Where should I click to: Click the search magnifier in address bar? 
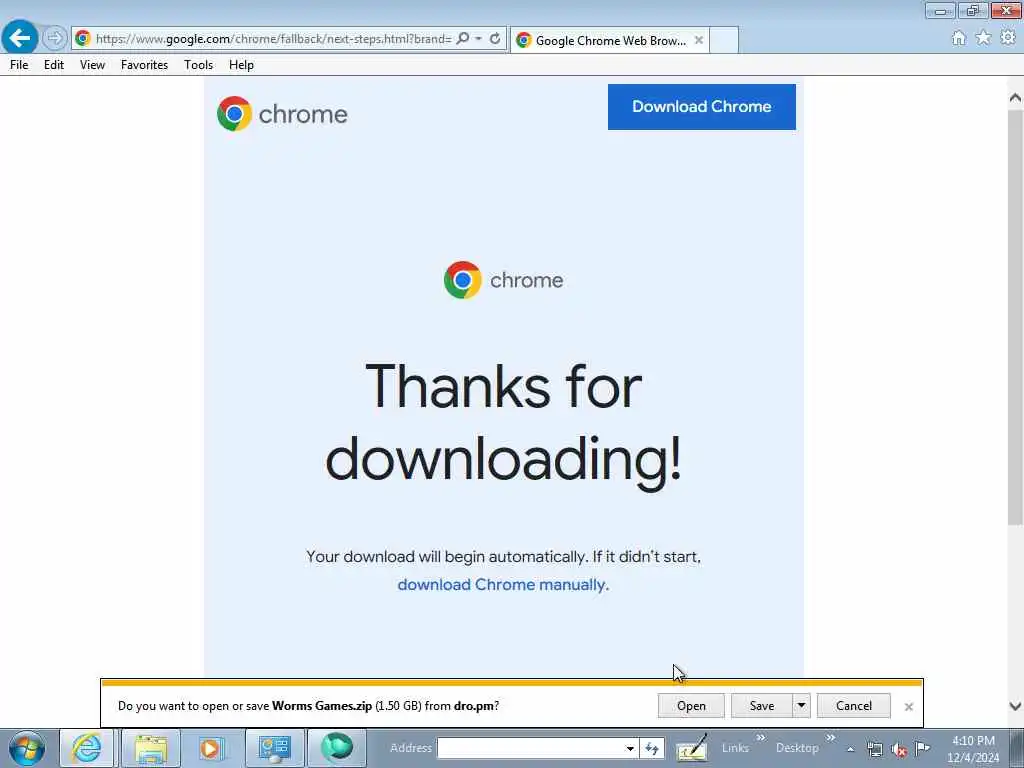coord(462,39)
